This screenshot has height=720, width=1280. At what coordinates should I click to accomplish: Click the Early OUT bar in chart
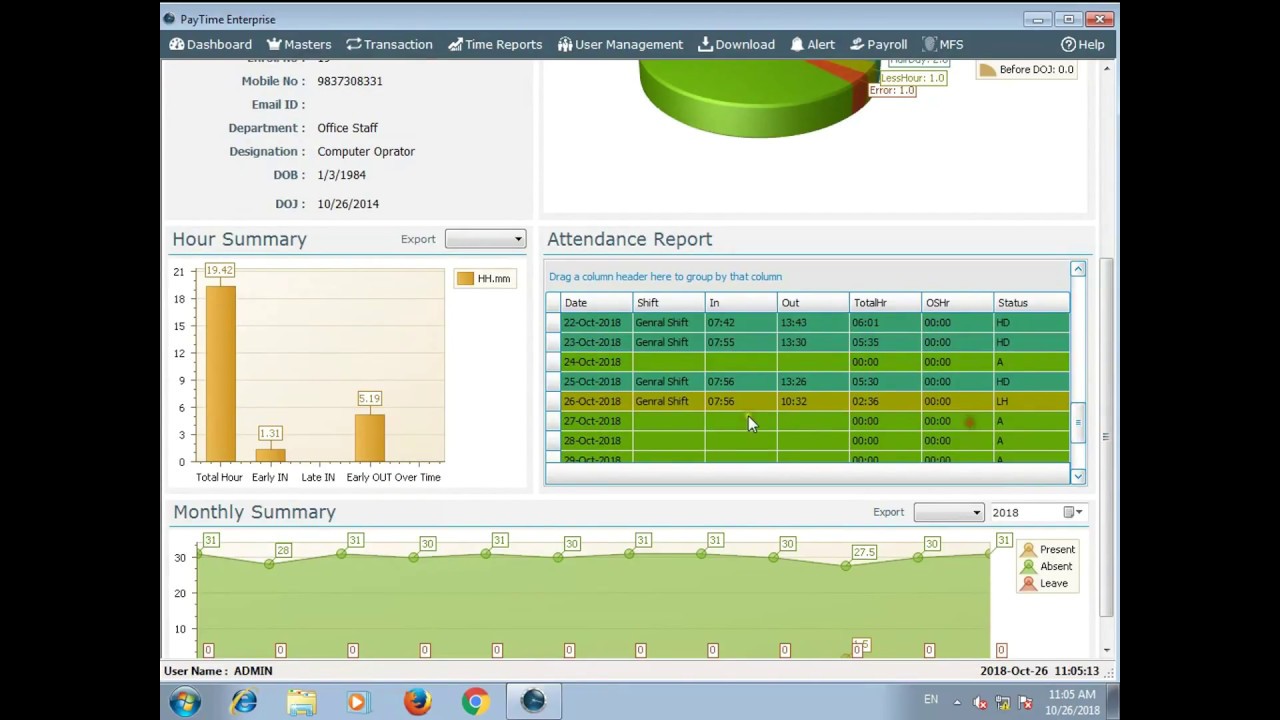point(369,438)
